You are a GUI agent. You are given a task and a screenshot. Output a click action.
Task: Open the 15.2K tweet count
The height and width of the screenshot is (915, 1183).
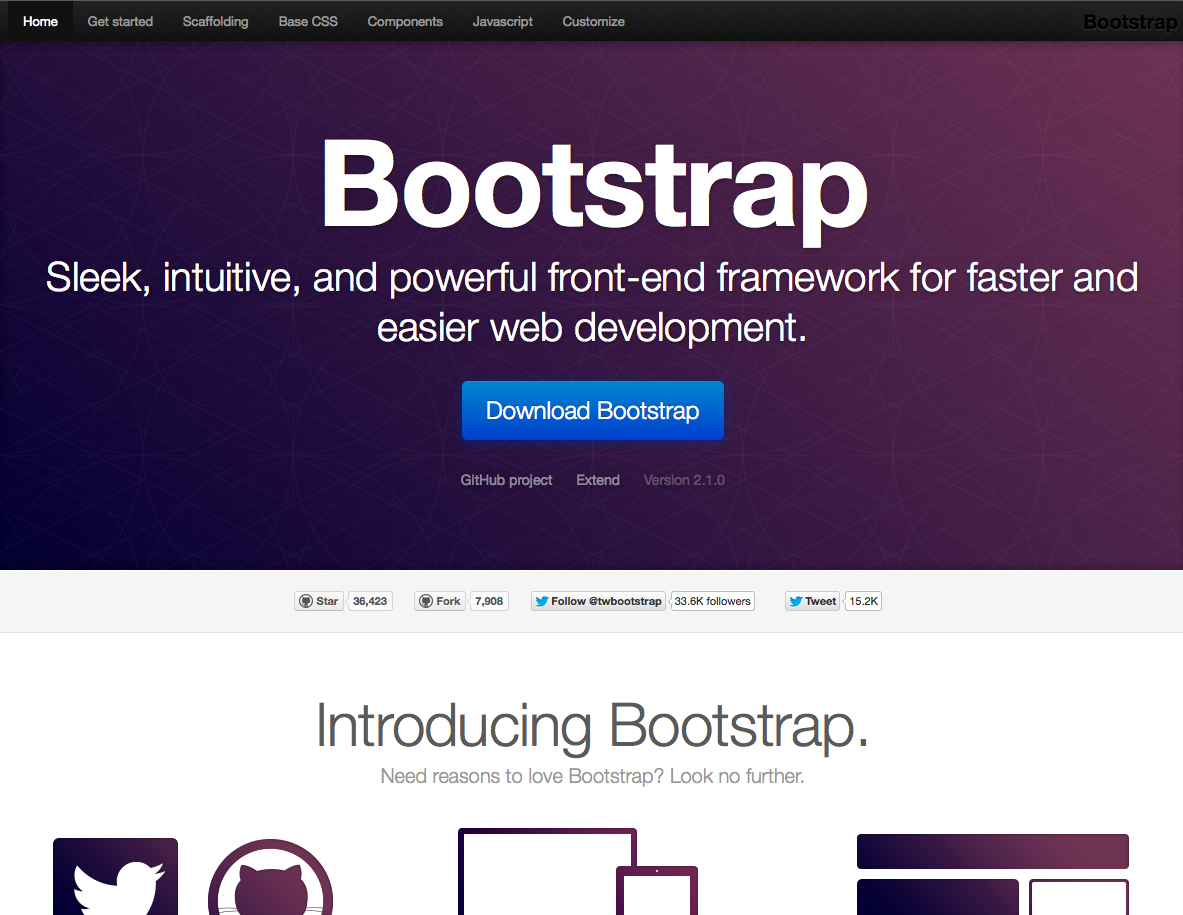coord(863,601)
